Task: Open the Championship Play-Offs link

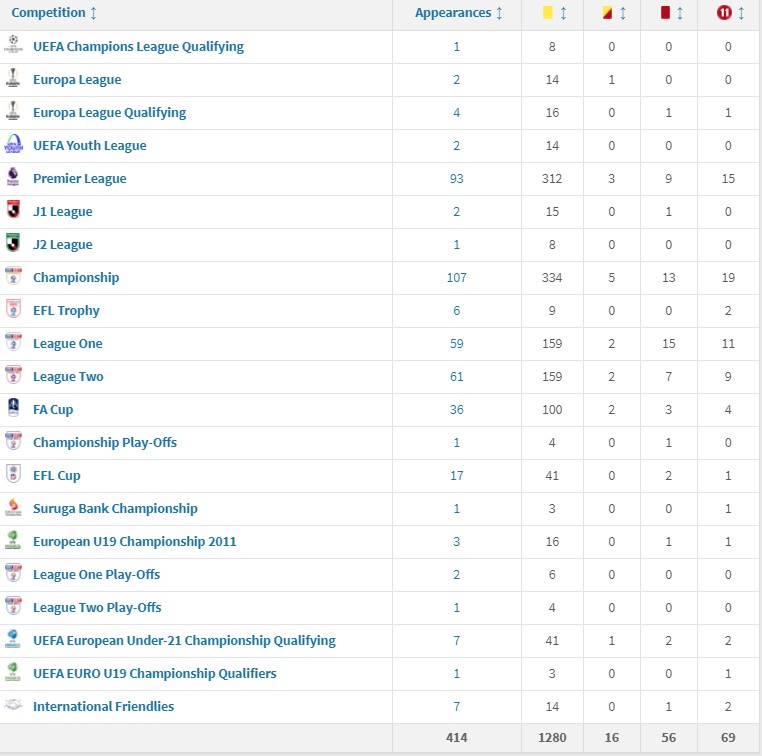Action: 105,443
